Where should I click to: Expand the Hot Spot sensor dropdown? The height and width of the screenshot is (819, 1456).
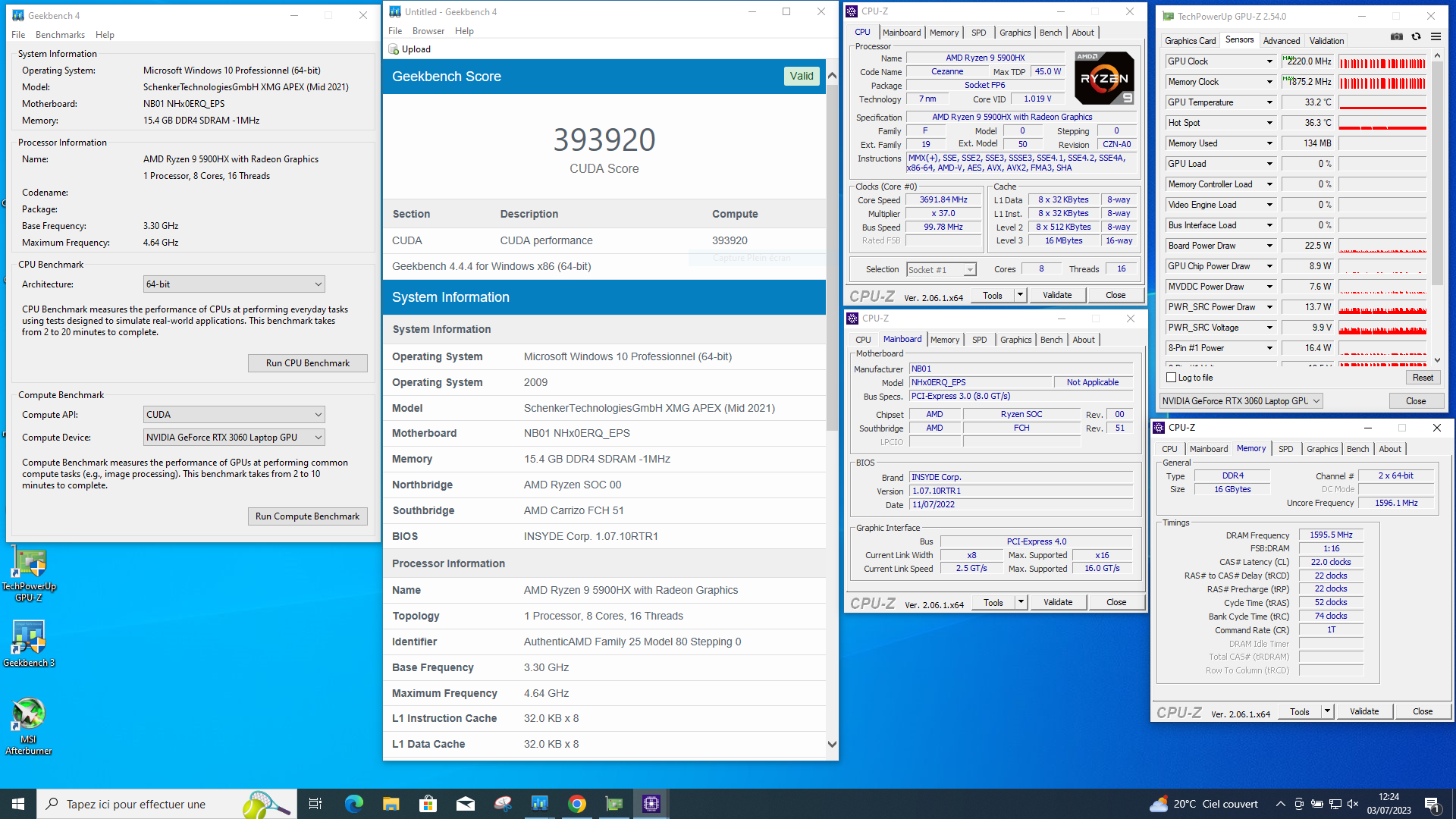tap(1269, 123)
